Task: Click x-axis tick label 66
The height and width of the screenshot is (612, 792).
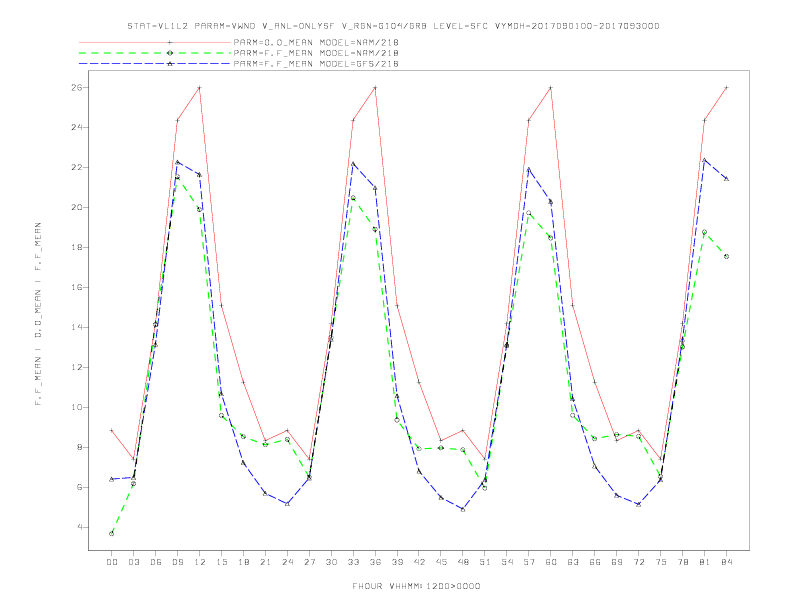Action: pos(595,562)
